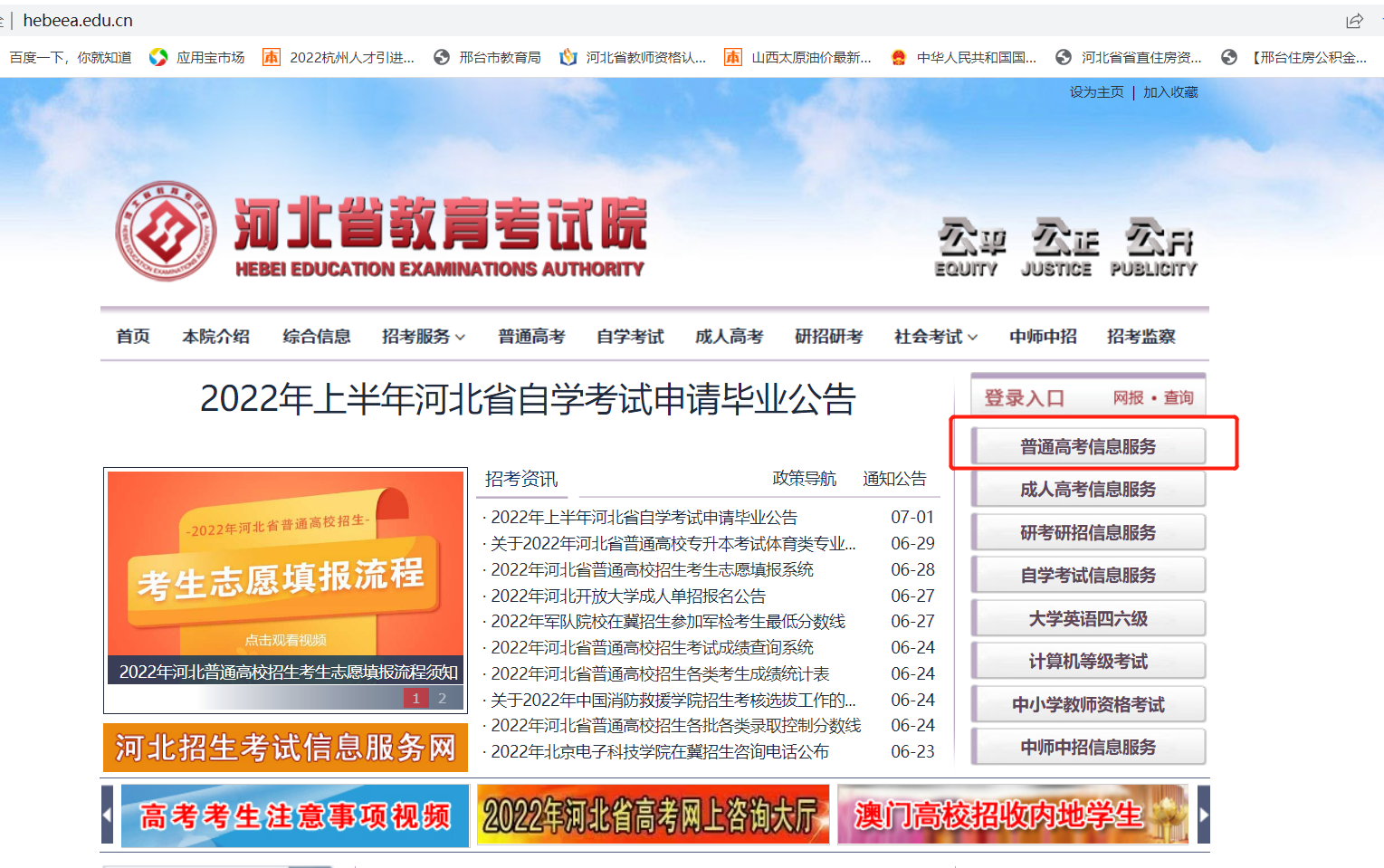
Task: Open the 应用宝市场 bookmark icon
Action: pos(158,57)
